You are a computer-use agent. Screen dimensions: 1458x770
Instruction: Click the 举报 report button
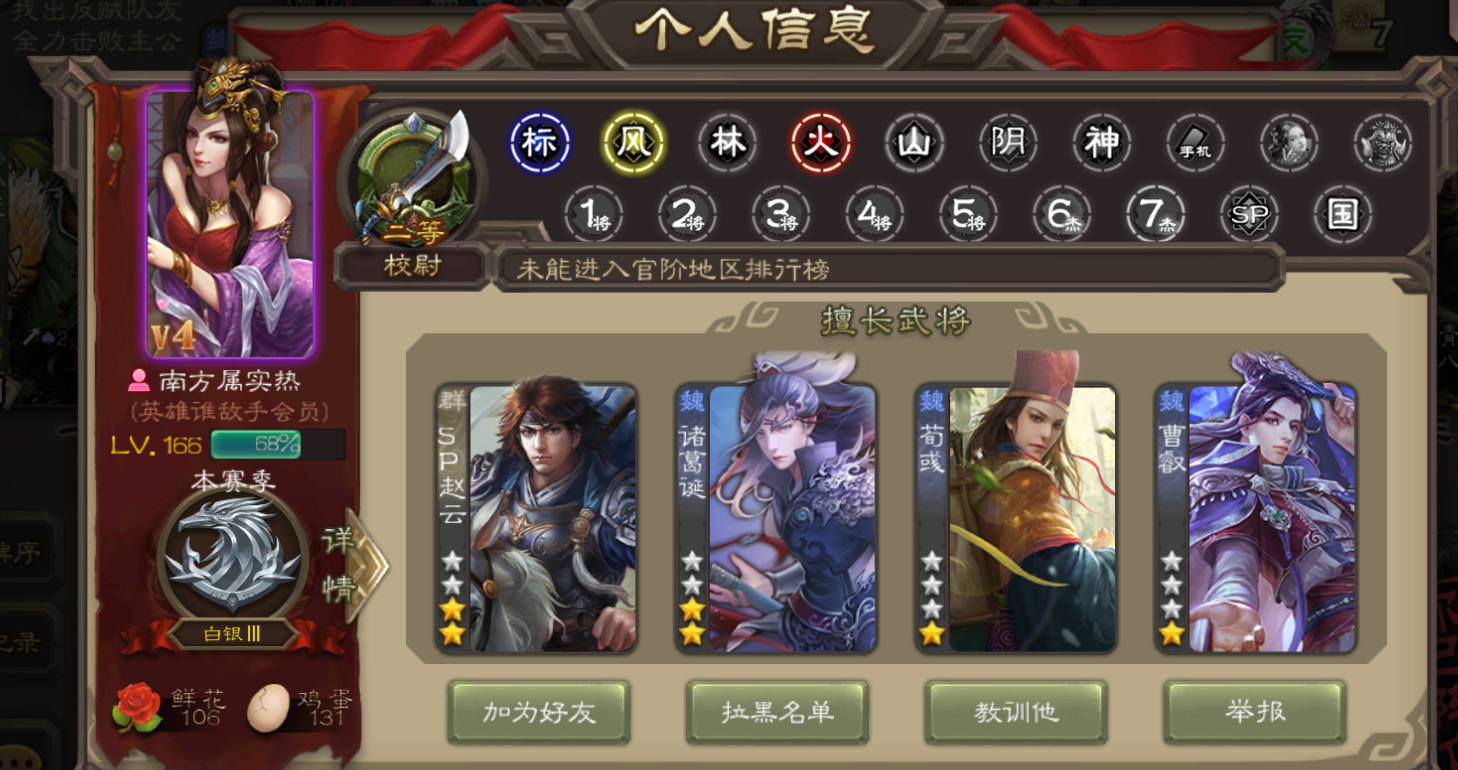[1255, 712]
